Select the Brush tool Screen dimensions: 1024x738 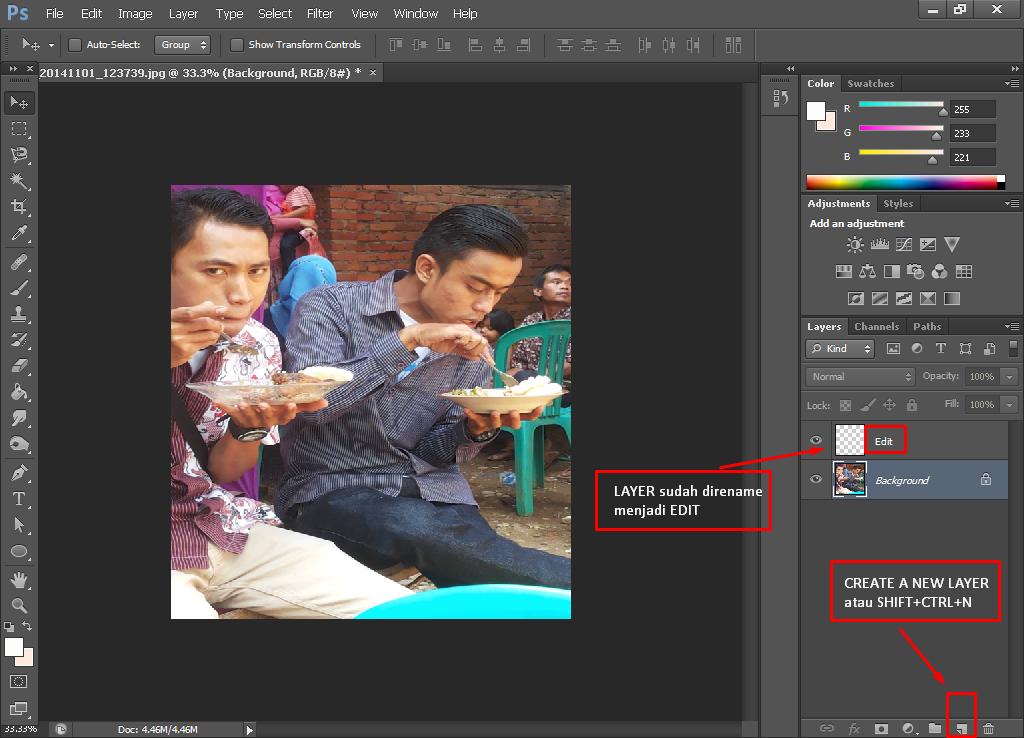pos(19,288)
